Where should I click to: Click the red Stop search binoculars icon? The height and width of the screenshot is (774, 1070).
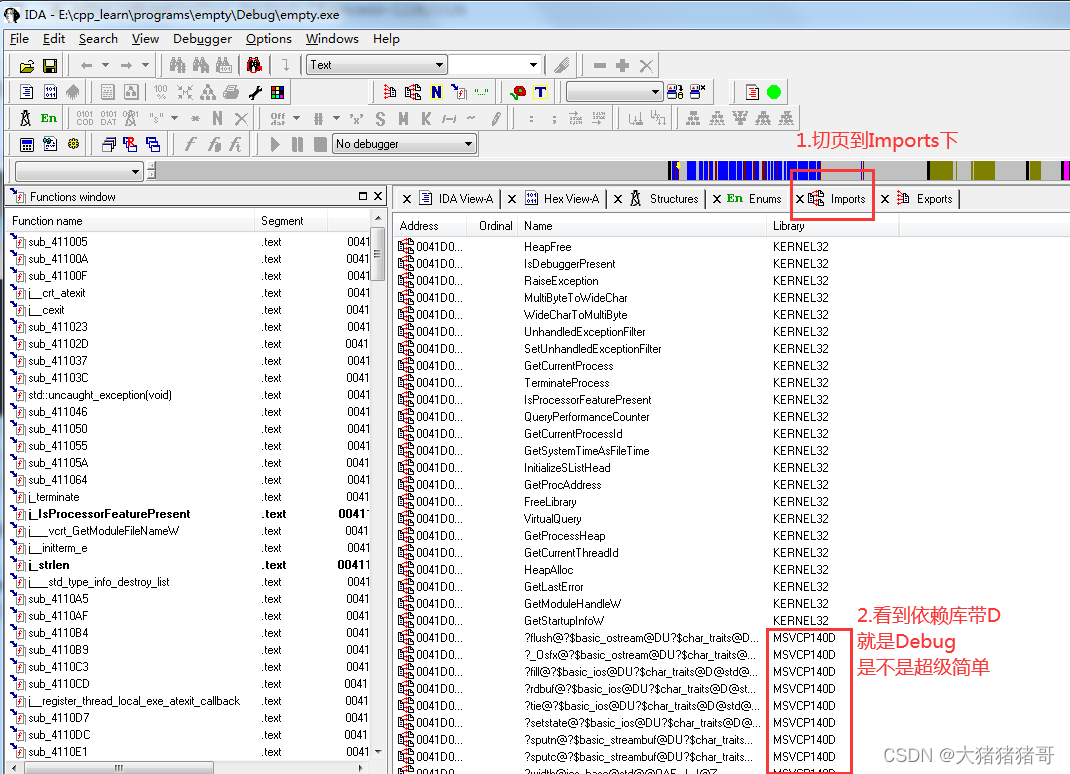[254, 66]
